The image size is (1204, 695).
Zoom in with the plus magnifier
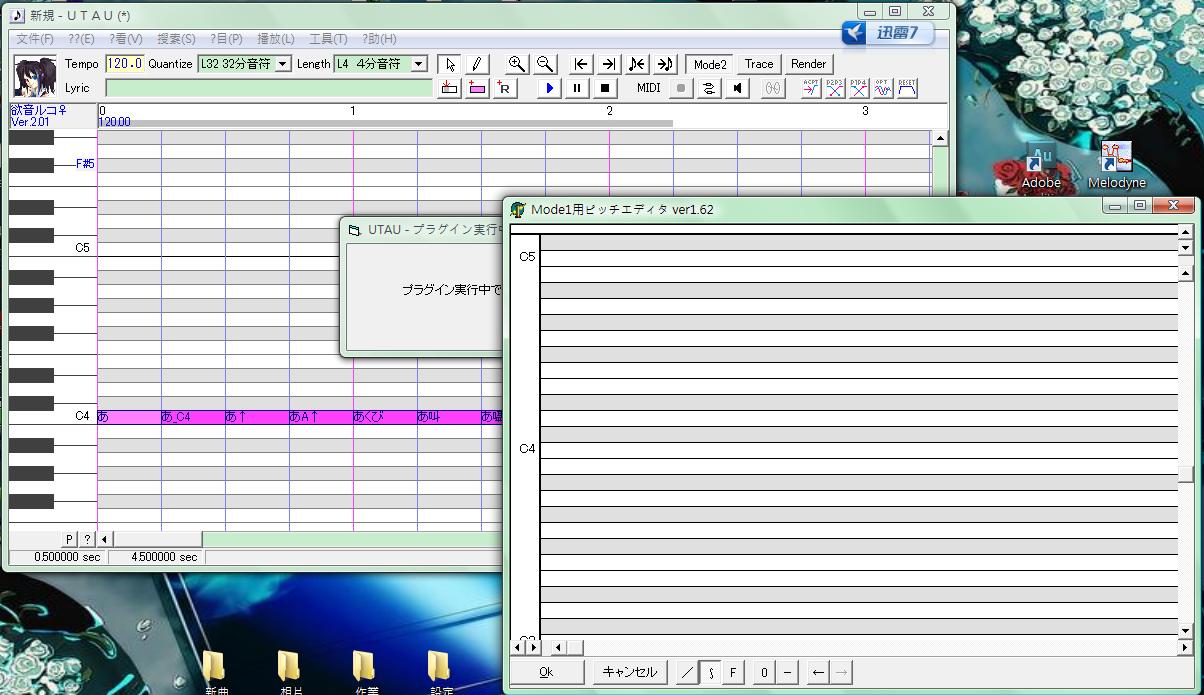[516, 64]
